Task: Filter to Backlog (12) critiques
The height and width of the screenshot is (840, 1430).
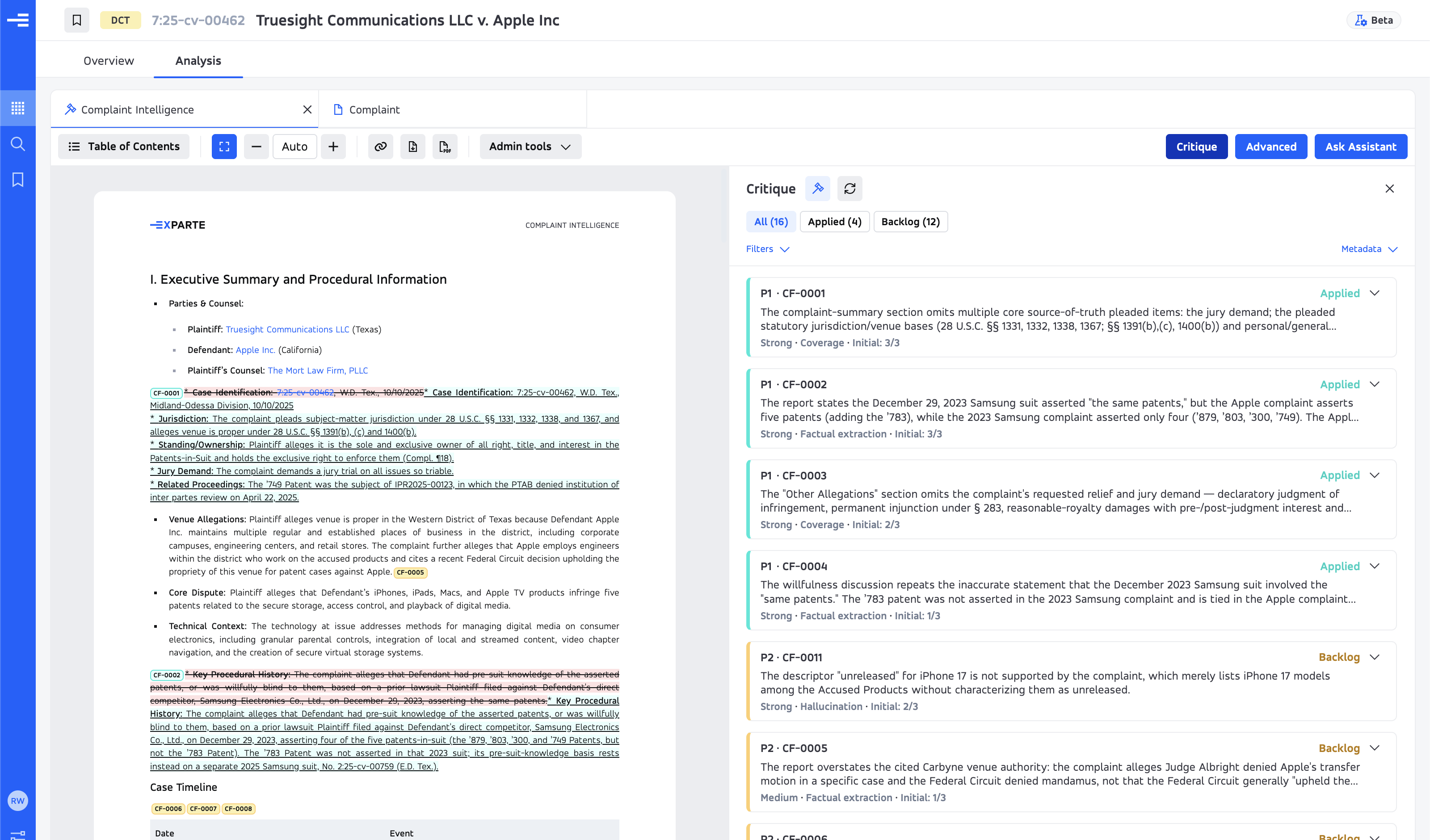Action: pyautogui.click(x=910, y=221)
